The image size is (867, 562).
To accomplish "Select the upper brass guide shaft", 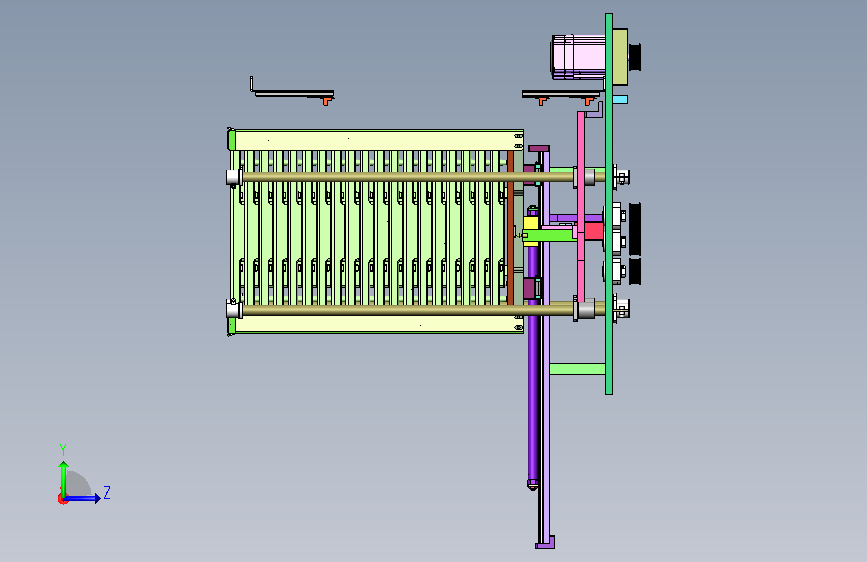I will click(x=406, y=177).
